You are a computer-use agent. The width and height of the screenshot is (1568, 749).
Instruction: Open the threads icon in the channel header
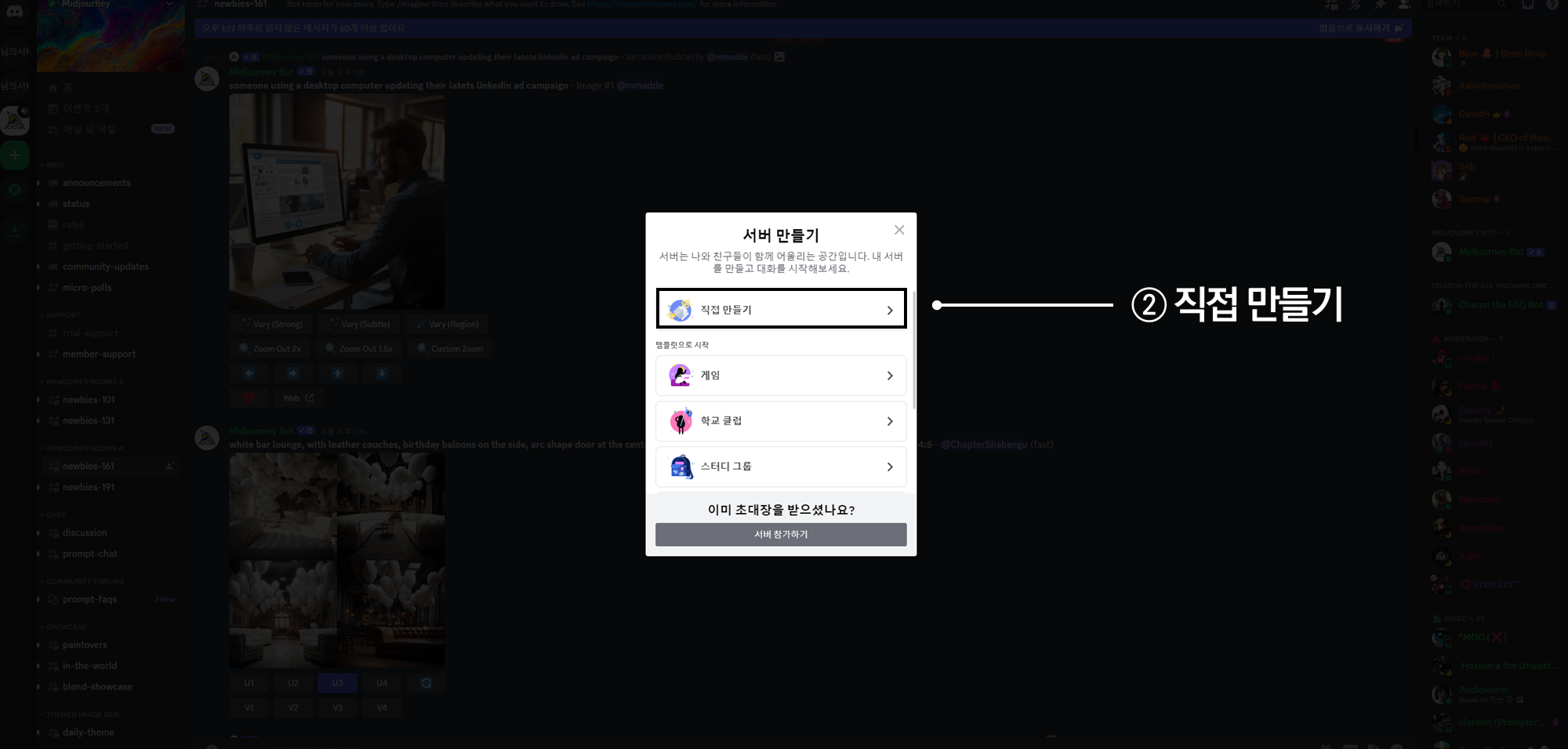click(x=1331, y=5)
